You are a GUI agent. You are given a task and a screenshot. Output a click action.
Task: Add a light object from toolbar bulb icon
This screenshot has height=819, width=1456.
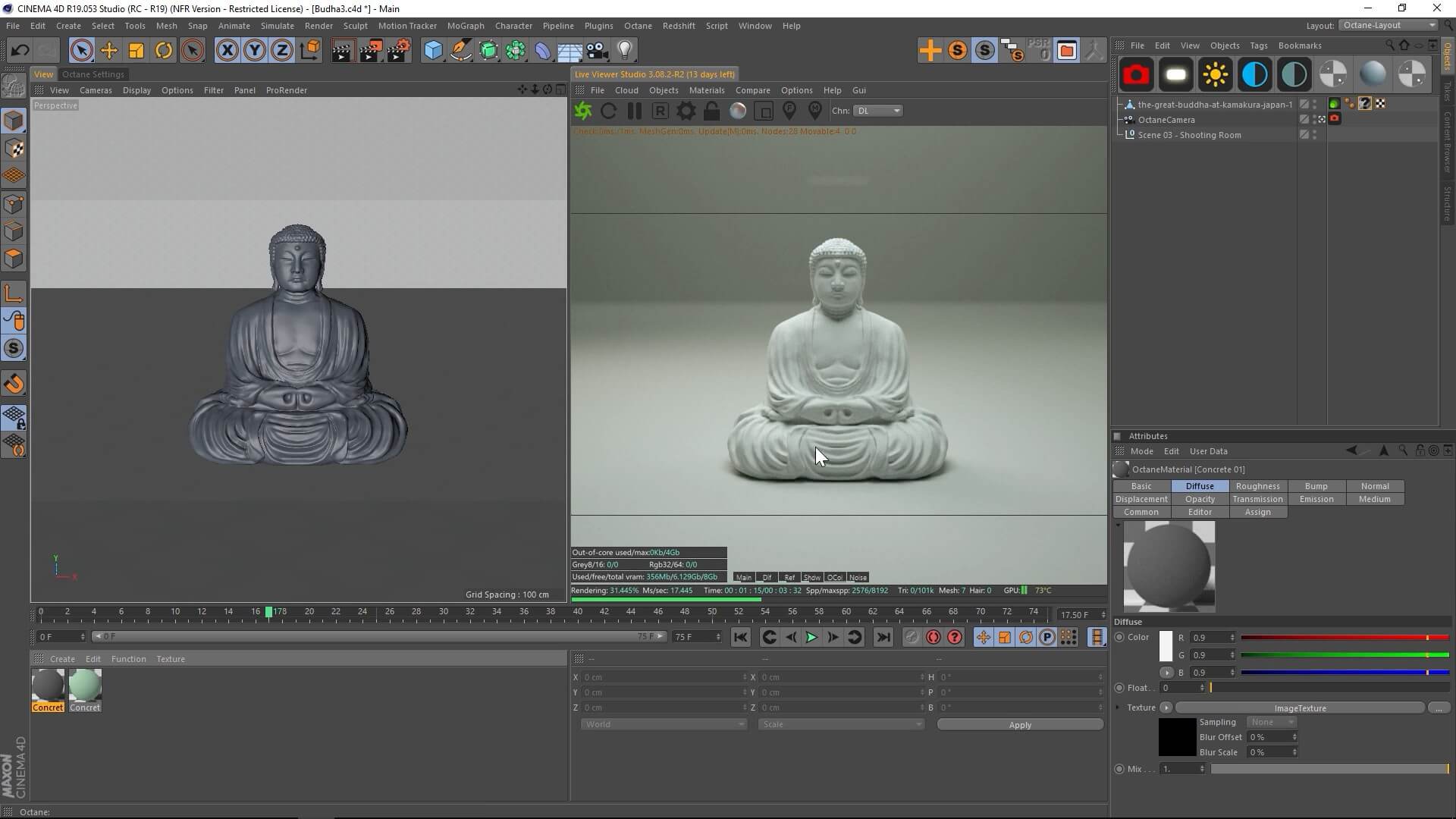pyautogui.click(x=624, y=50)
